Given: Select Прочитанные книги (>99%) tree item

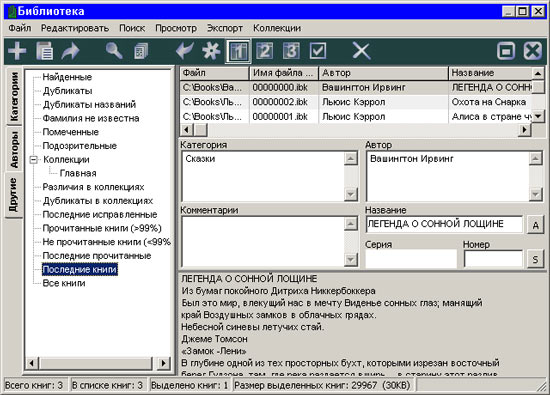Looking at the screenshot, I should (102, 228).
